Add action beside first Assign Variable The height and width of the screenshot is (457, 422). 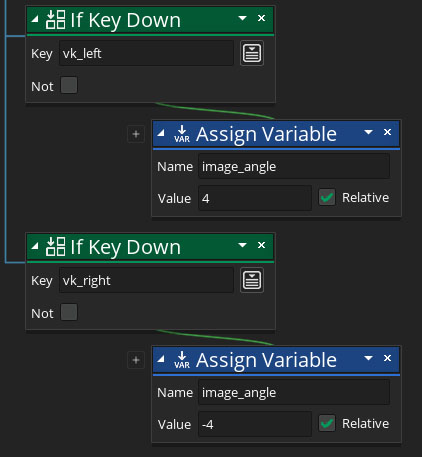click(136, 134)
